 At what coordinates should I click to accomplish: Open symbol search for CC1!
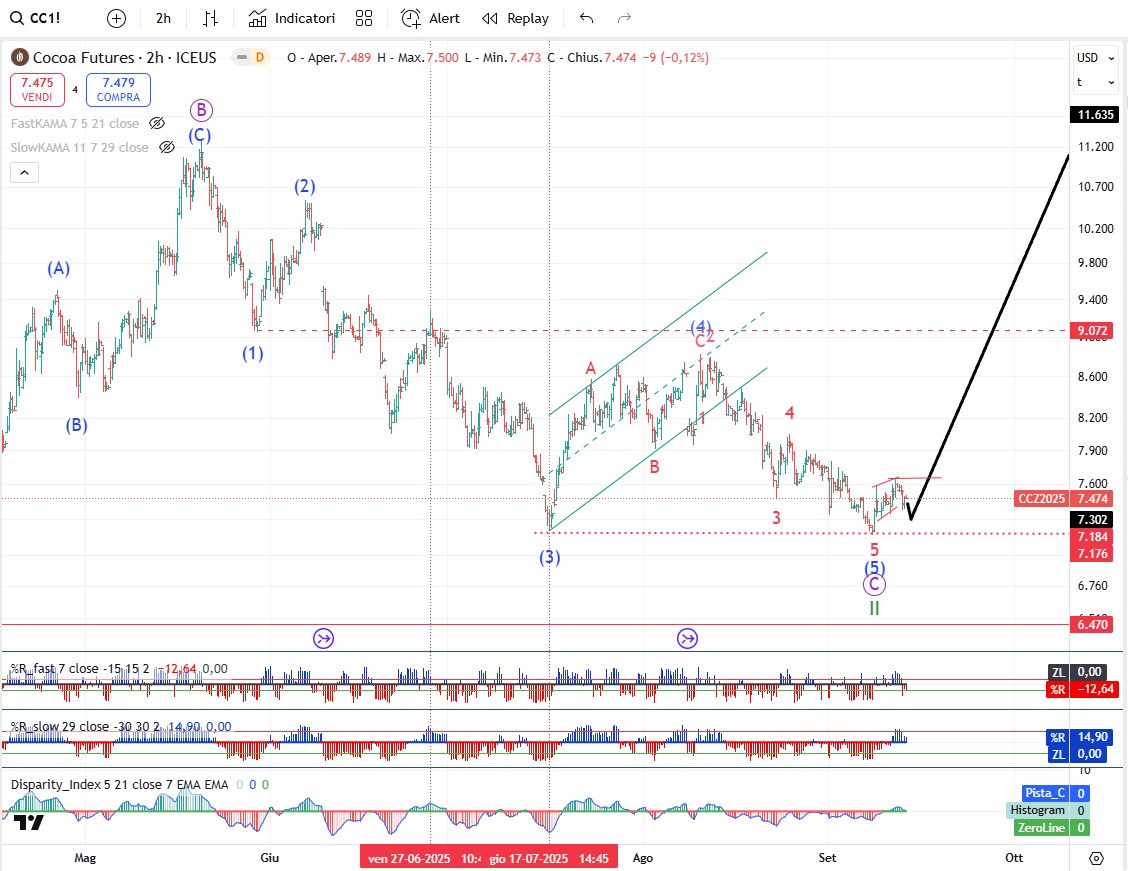click(x=36, y=18)
